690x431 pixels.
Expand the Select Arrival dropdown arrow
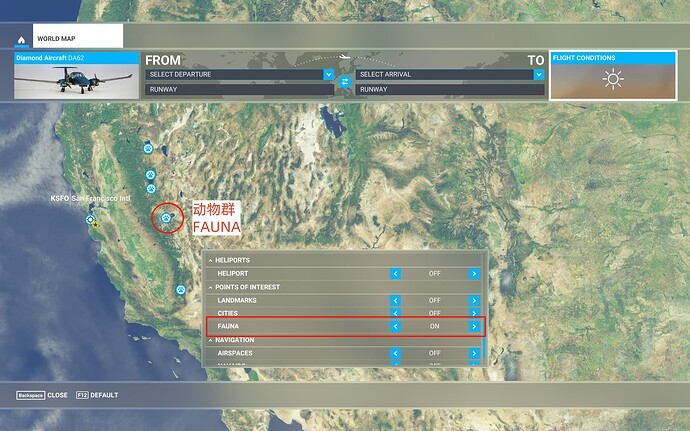click(539, 74)
